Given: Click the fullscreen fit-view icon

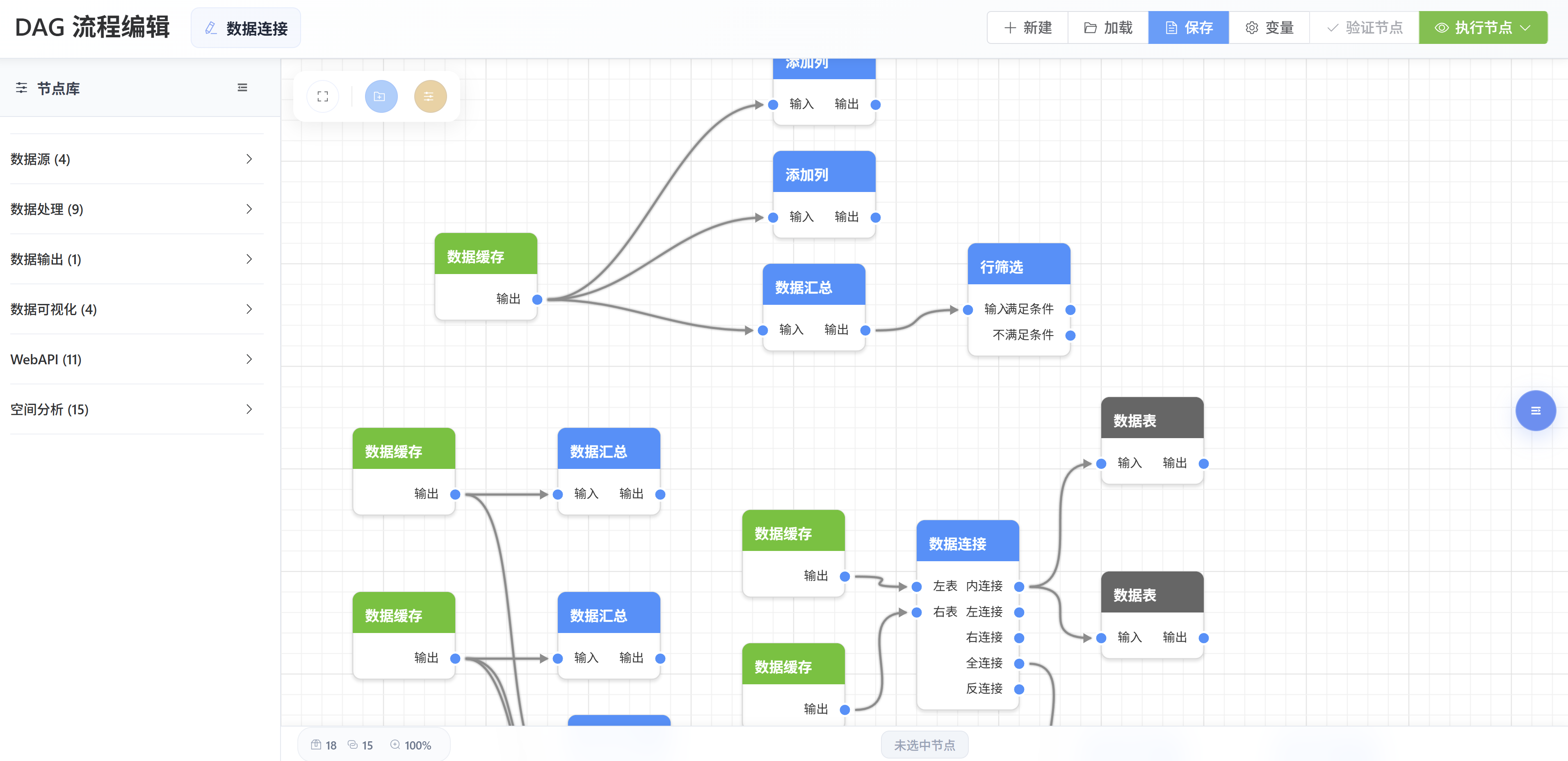Looking at the screenshot, I should [x=323, y=96].
